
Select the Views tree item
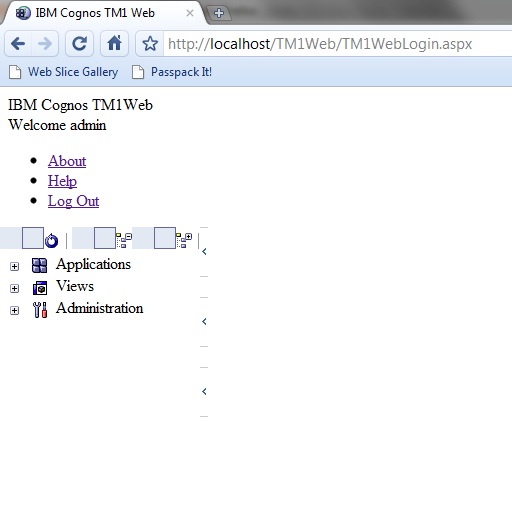click(x=75, y=286)
